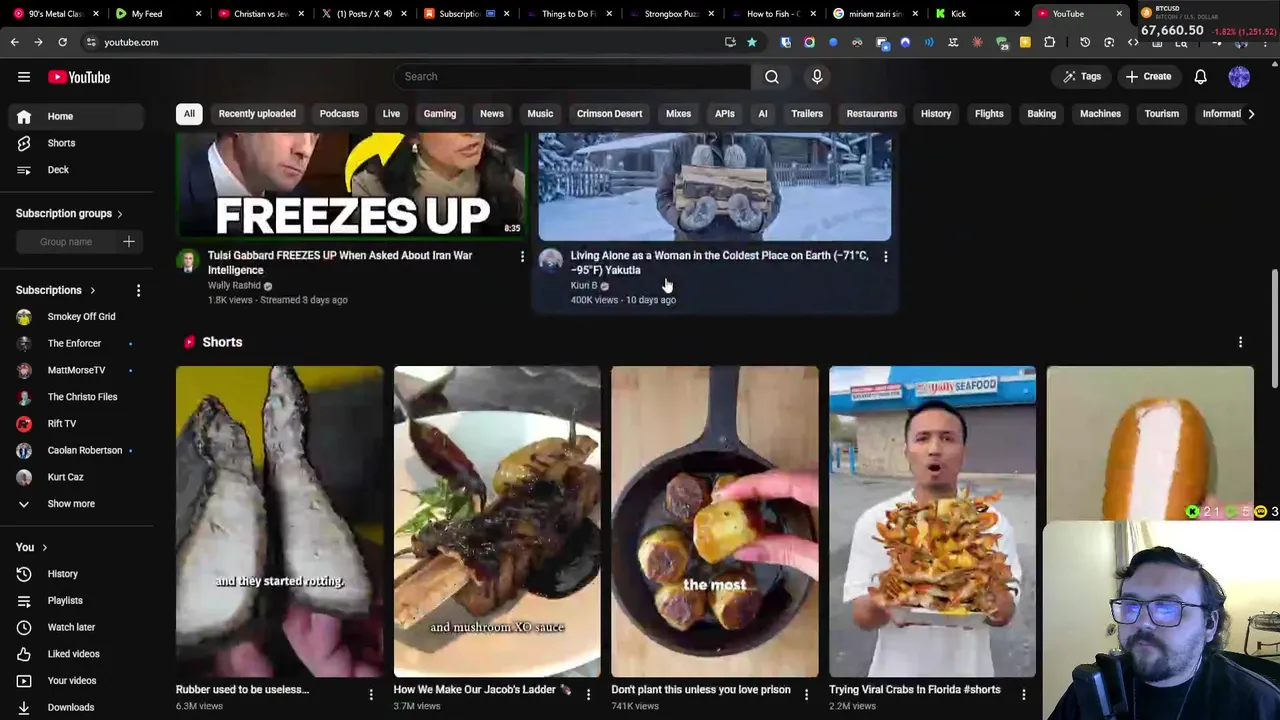Open options for Trying Viral Crabs short
This screenshot has width=1280, height=720.
pyautogui.click(x=1023, y=694)
